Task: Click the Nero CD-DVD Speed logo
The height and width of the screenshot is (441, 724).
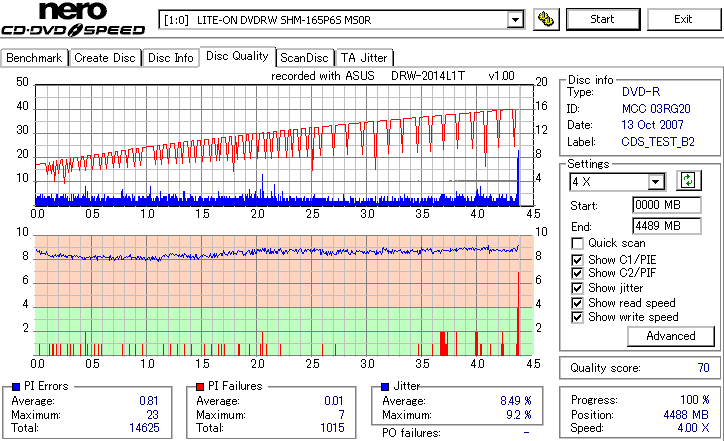Action: [73, 19]
